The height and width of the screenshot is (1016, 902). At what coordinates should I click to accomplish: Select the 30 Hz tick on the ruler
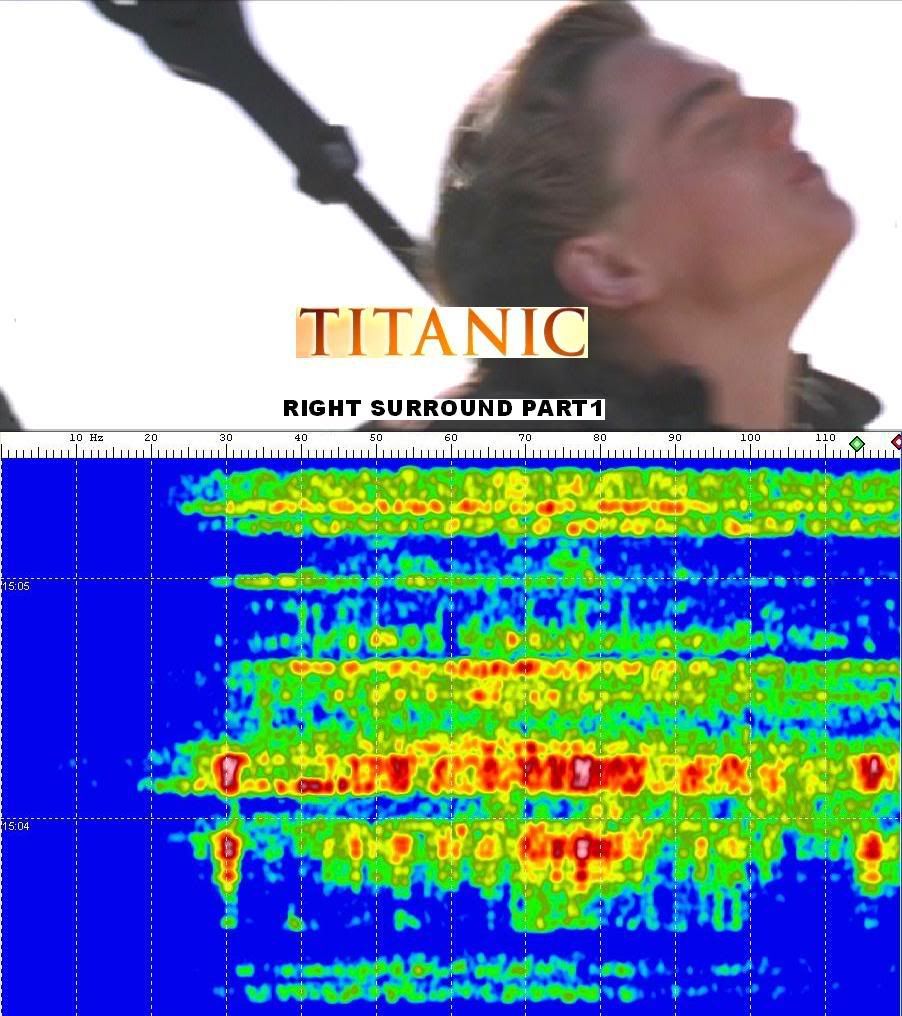tap(226, 438)
